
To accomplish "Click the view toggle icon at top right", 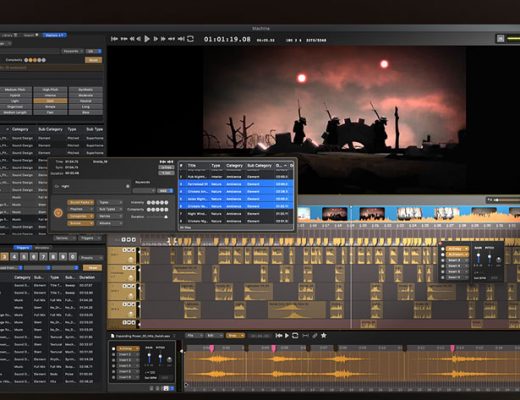I will 500,39.
